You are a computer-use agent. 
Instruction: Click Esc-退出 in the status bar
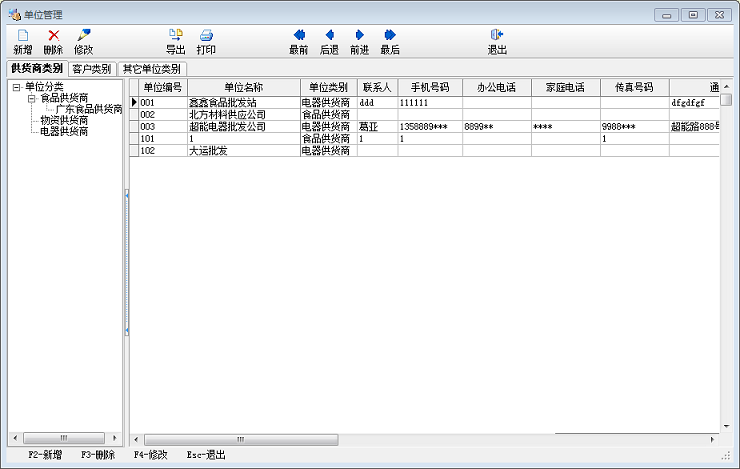pos(206,455)
